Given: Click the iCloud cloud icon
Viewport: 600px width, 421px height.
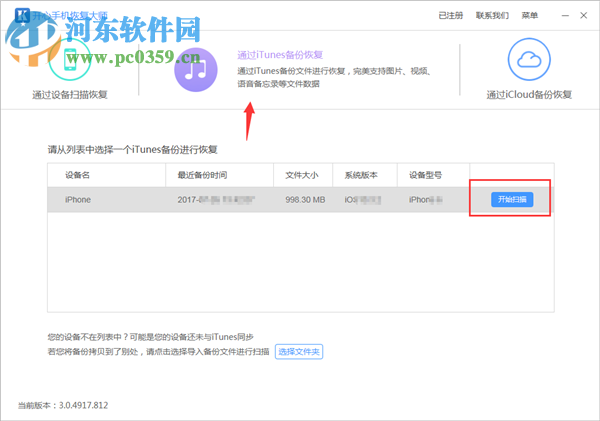Looking at the screenshot, I should 529,59.
